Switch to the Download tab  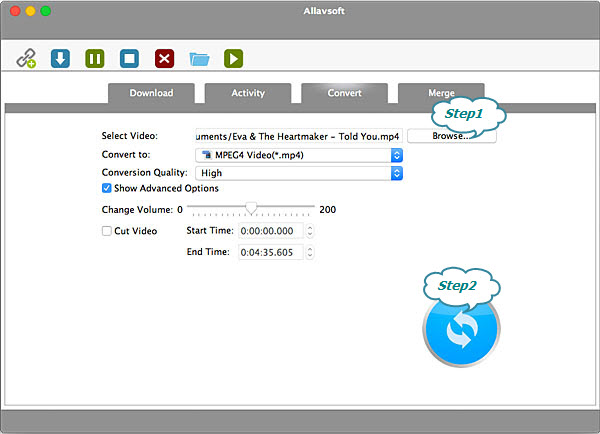pyautogui.click(x=152, y=93)
